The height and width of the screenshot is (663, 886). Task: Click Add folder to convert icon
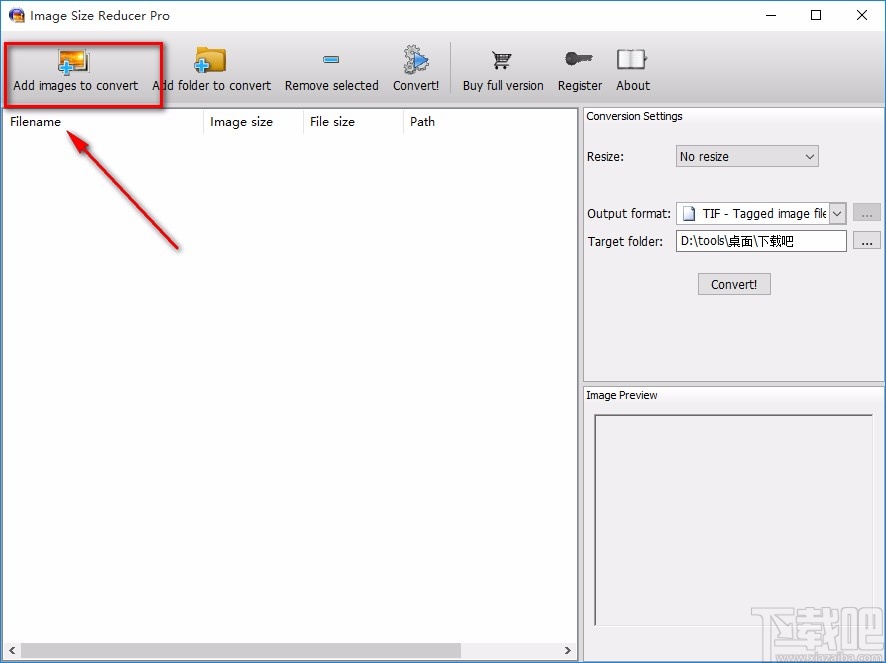210,60
